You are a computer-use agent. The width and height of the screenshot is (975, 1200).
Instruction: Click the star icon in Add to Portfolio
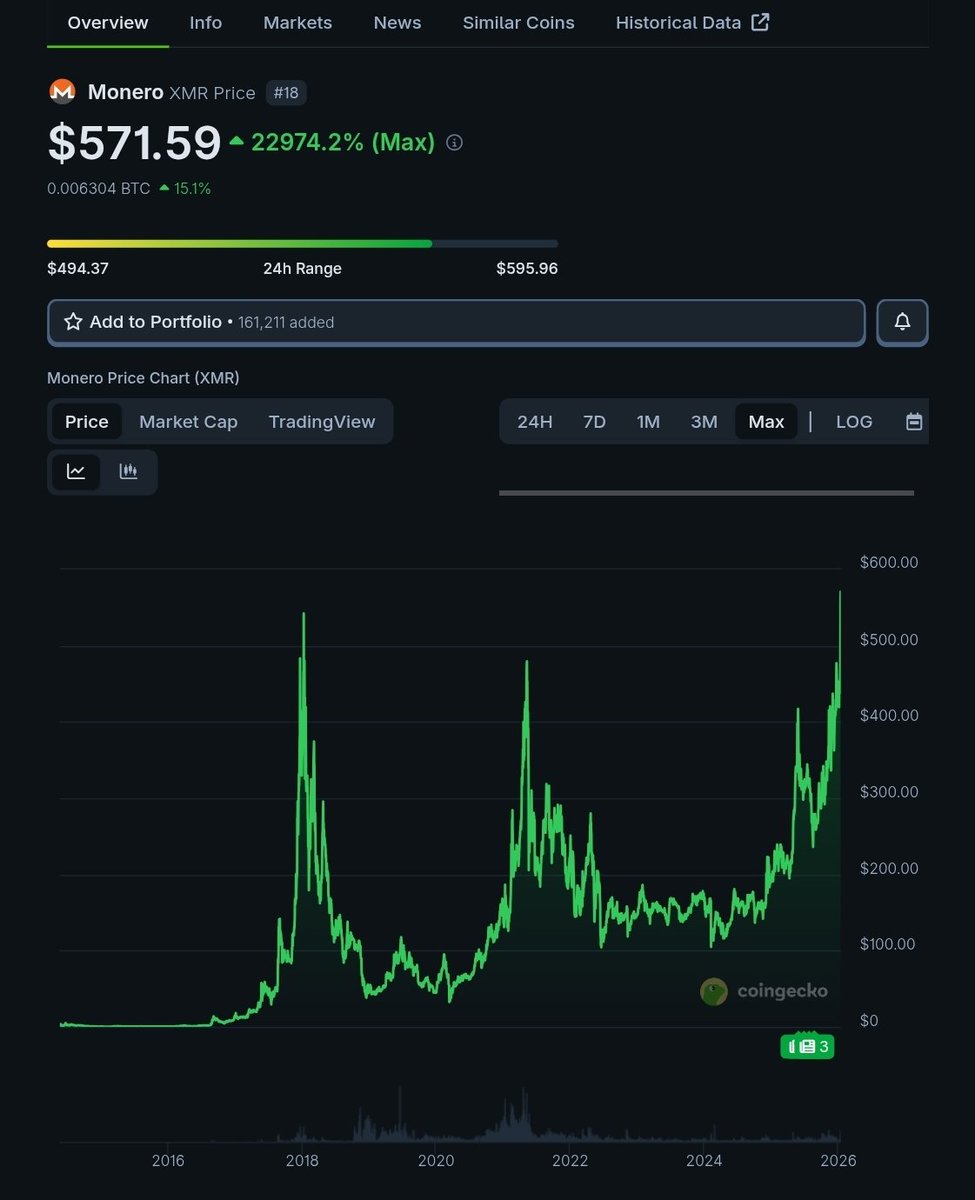pos(73,322)
